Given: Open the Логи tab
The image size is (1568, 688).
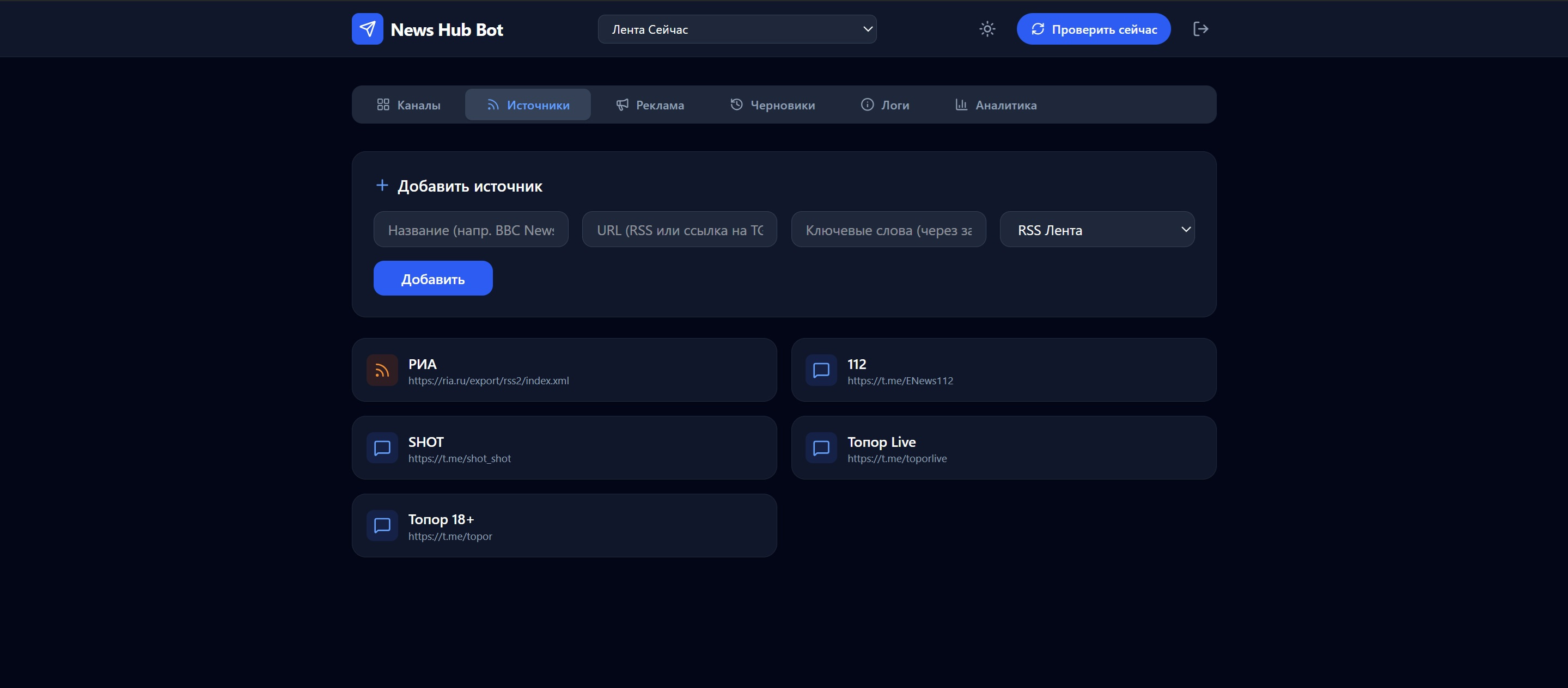Looking at the screenshot, I should pyautogui.click(x=884, y=105).
